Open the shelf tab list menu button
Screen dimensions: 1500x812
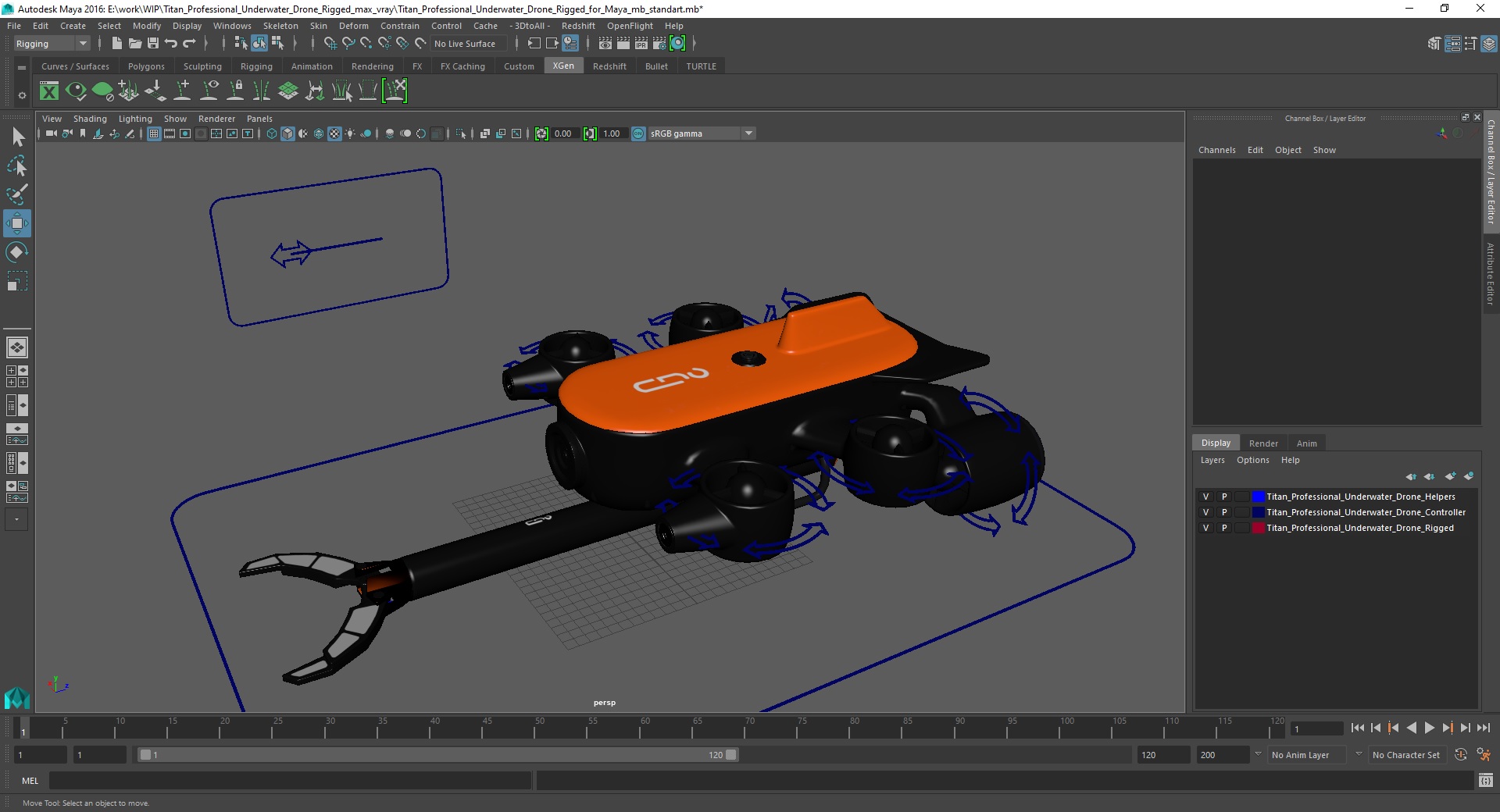(x=22, y=67)
